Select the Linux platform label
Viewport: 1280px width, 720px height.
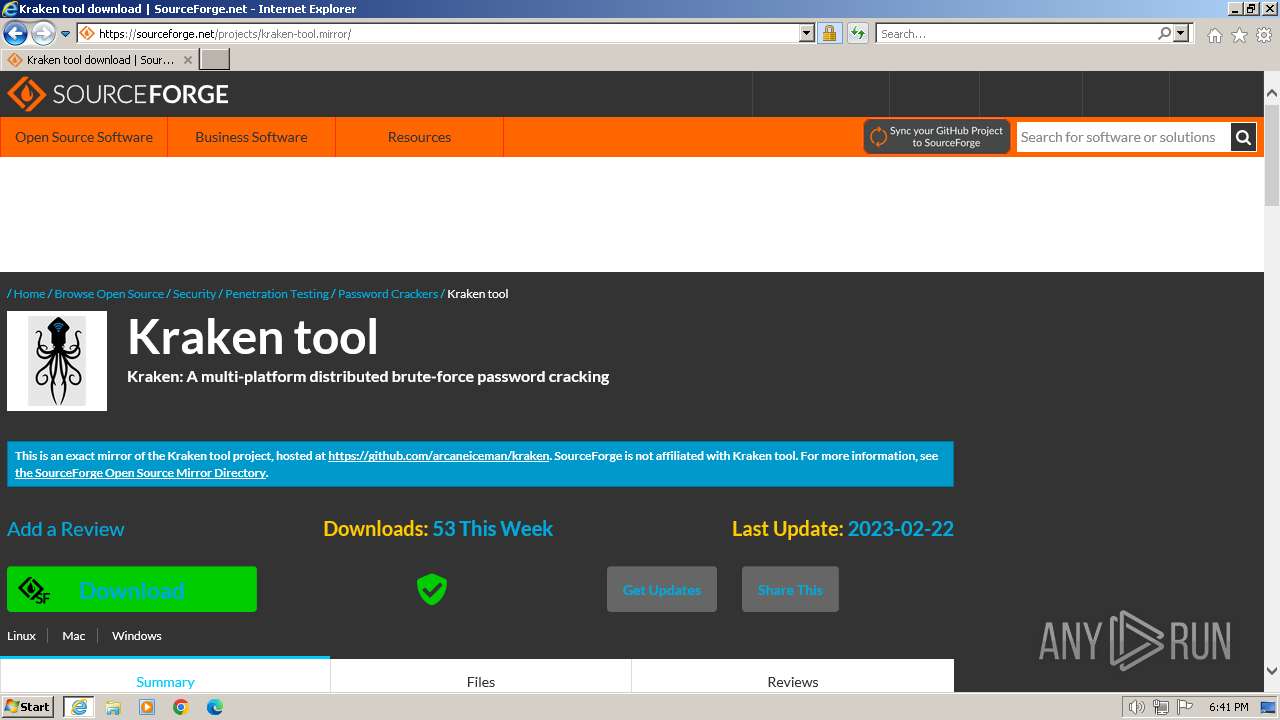[x=21, y=636]
